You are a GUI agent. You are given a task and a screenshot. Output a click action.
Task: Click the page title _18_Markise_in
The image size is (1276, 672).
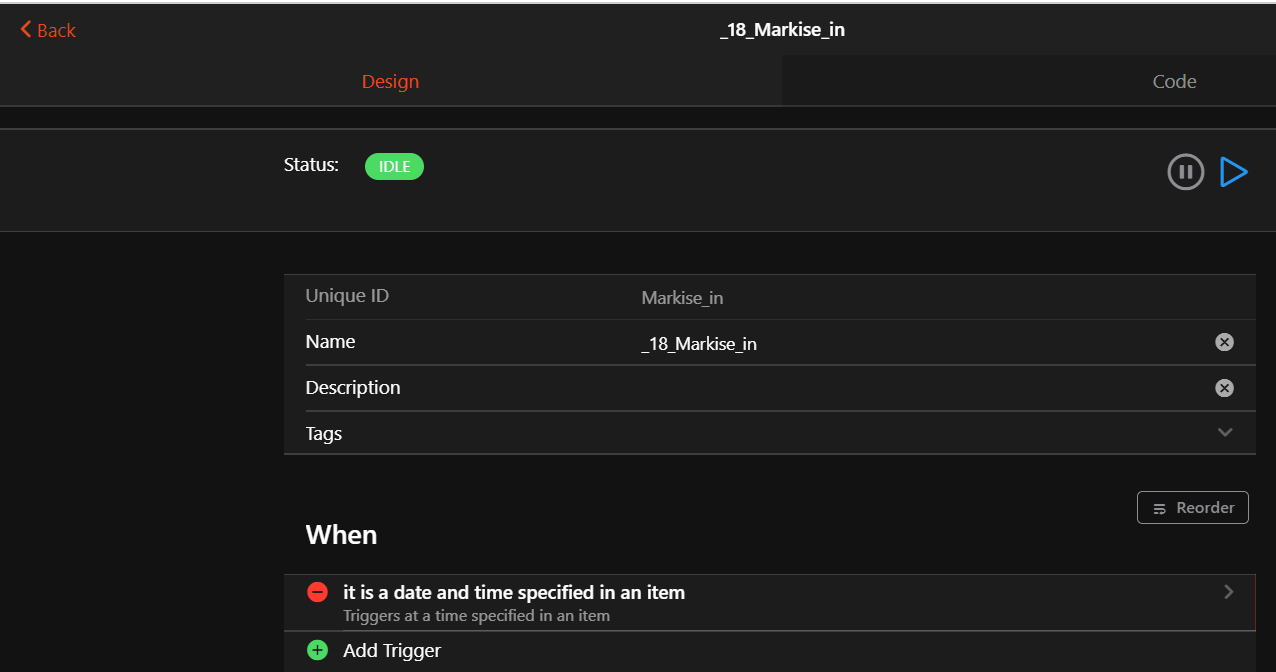click(782, 30)
